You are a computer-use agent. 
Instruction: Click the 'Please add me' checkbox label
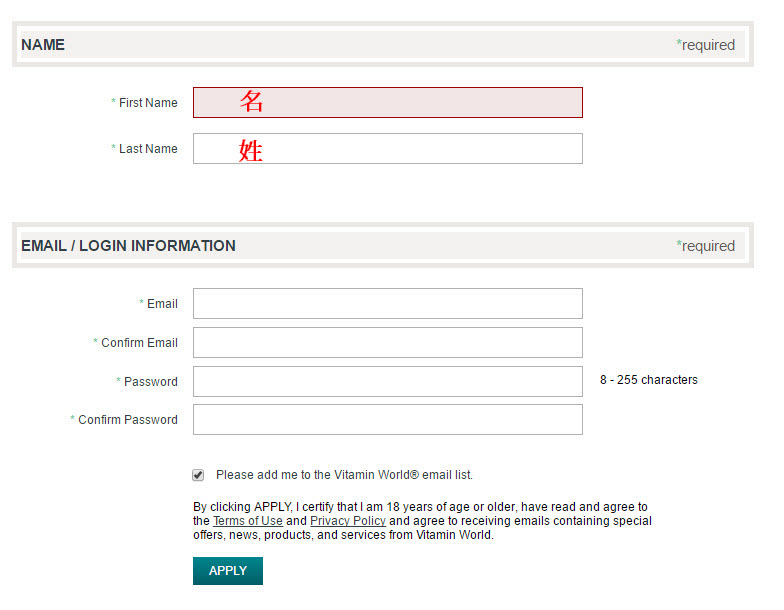(x=344, y=475)
